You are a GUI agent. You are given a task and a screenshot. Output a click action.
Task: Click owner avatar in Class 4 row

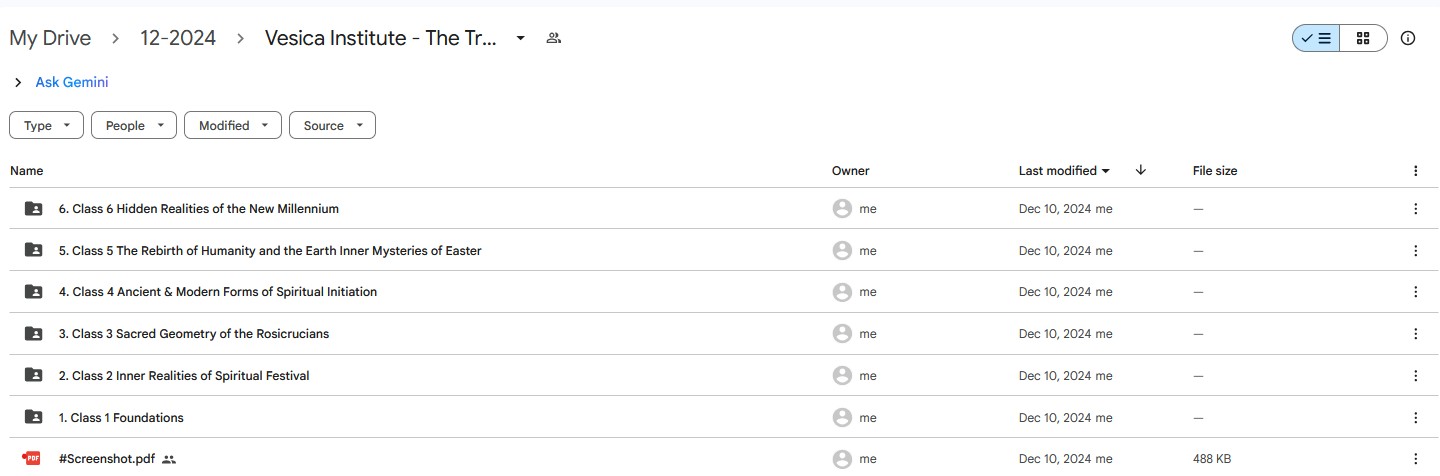point(842,292)
